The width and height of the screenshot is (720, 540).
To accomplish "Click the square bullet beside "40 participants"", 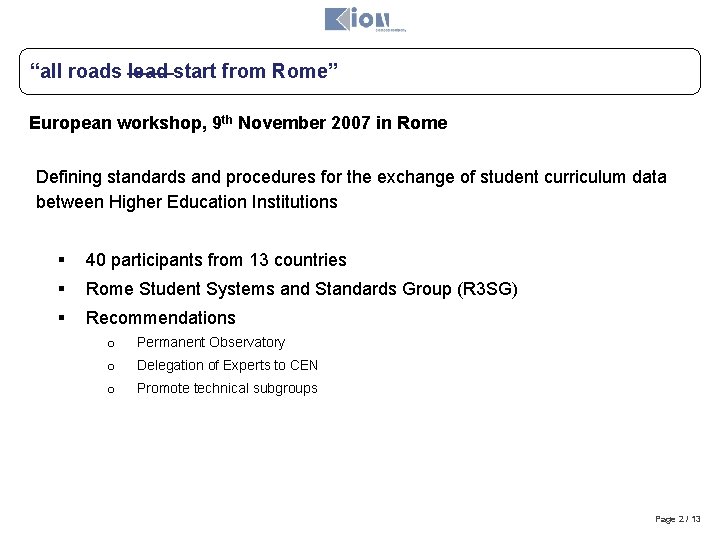I will click(62, 260).
